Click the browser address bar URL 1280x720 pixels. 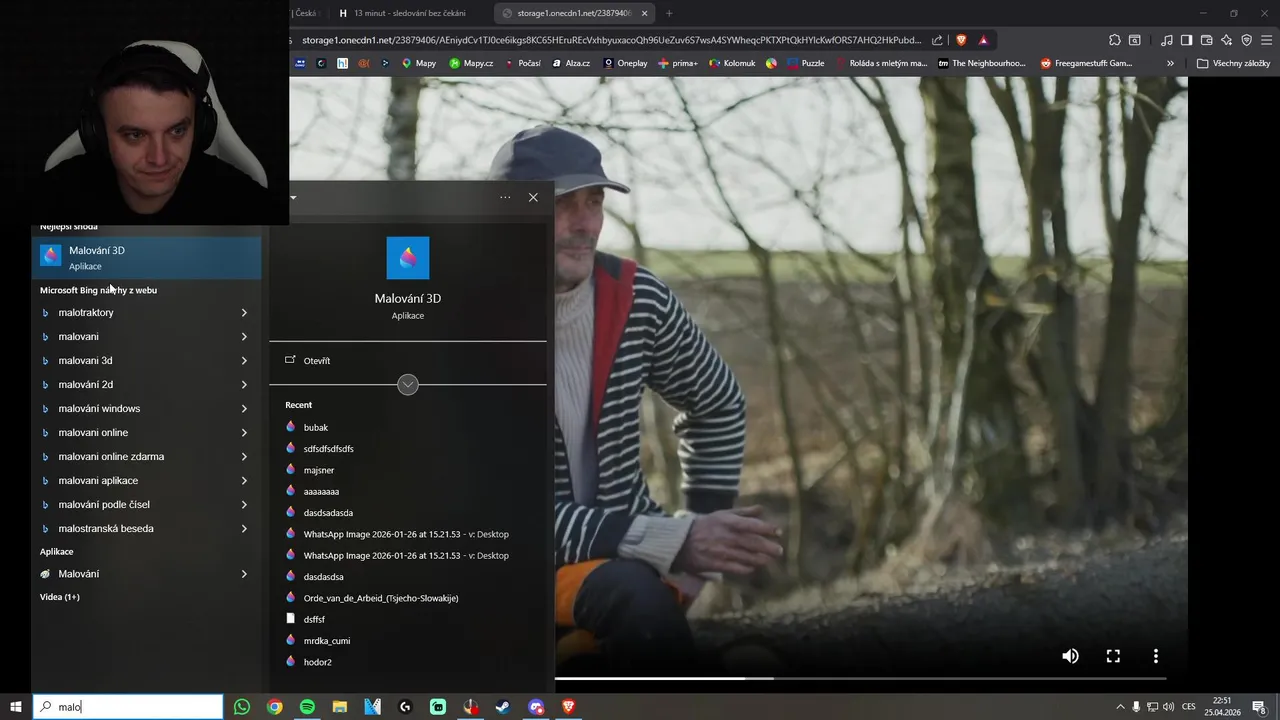tap(611, 40)
